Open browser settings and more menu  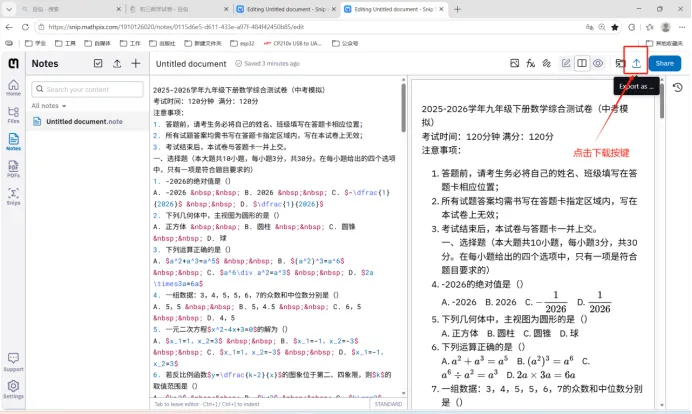click(x=682, y=27)
